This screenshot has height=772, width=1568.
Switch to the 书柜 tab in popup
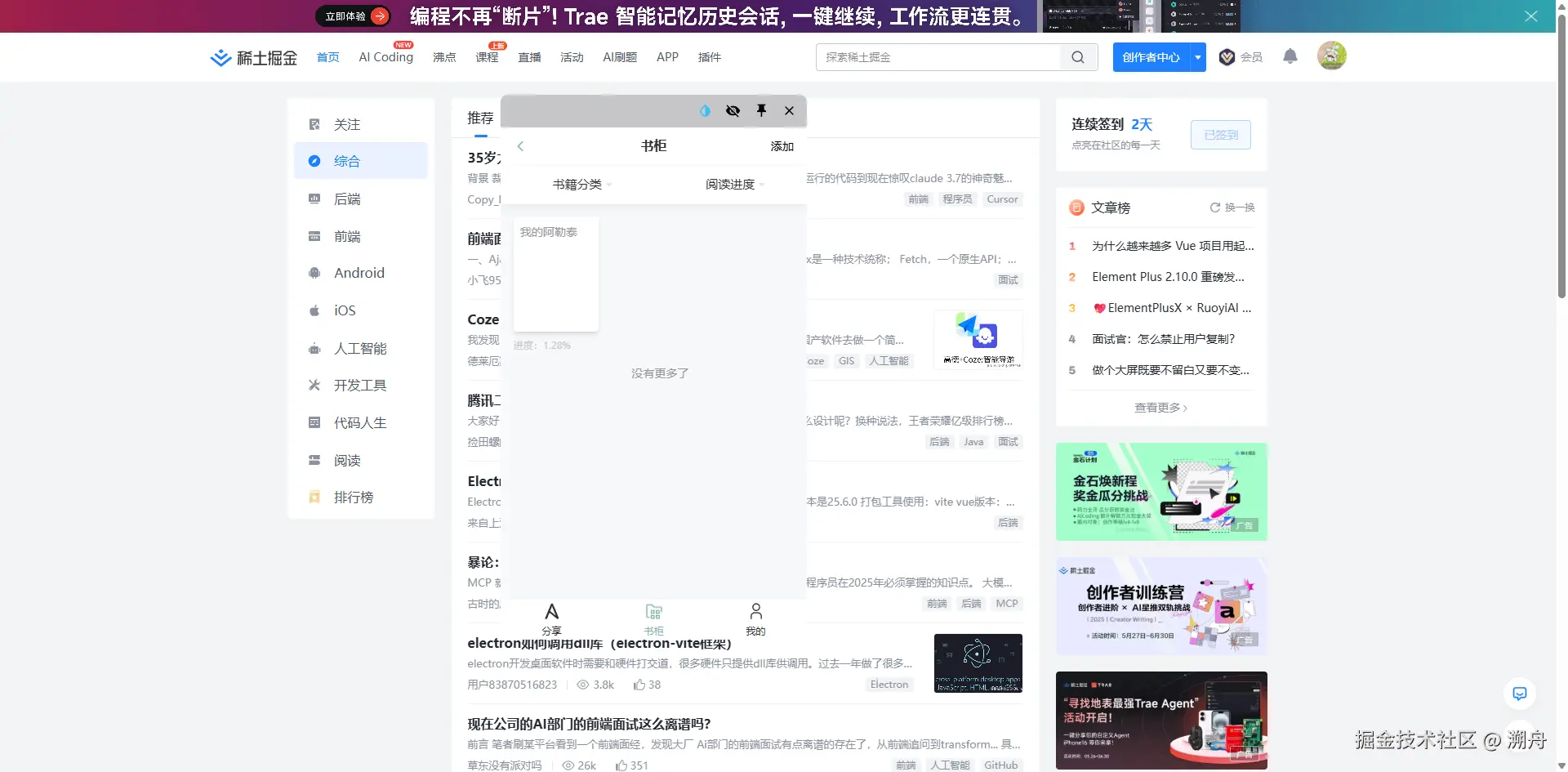(653, 619)
